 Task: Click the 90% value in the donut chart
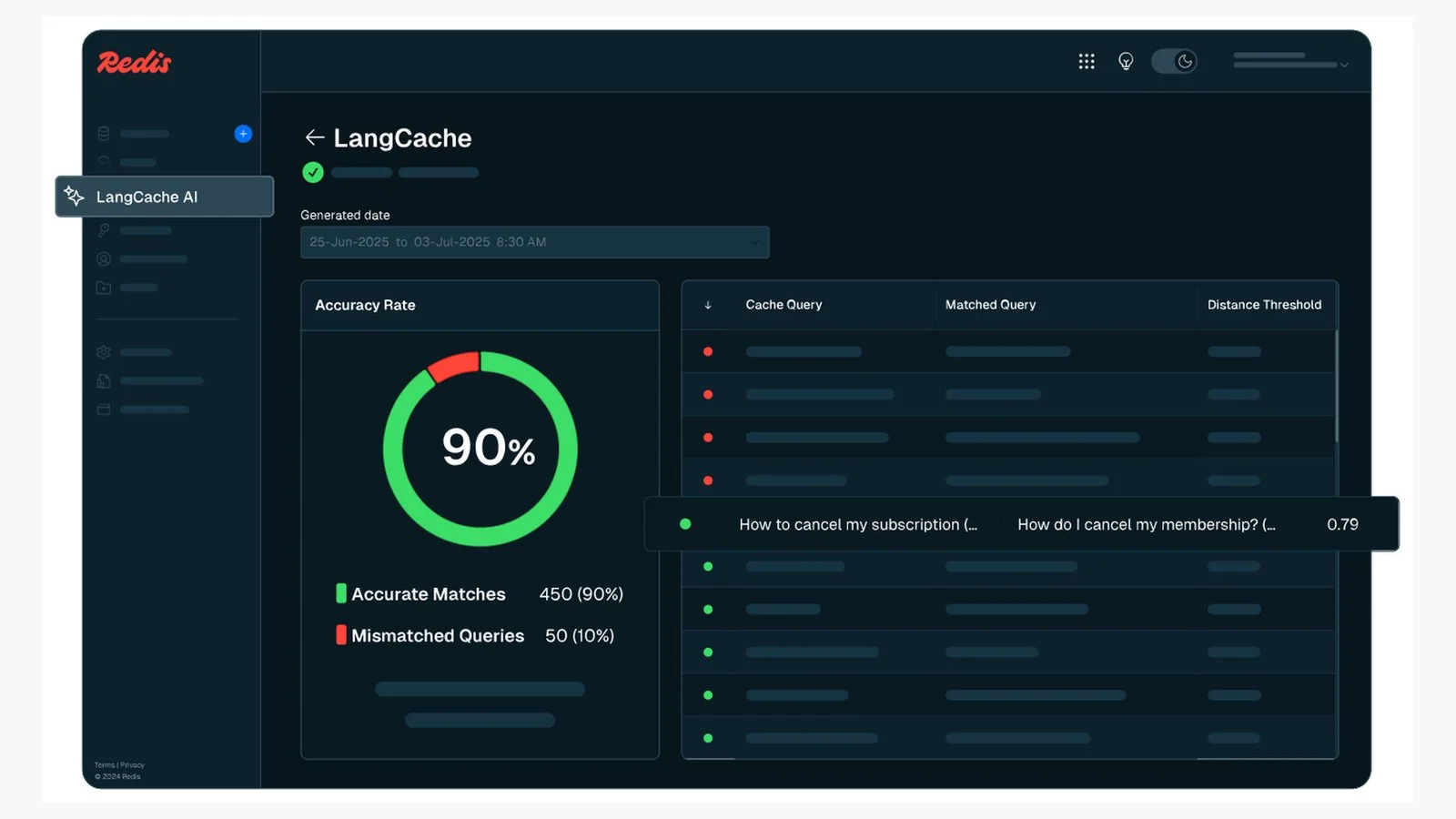pyautogui.click(x=489, y=448)
